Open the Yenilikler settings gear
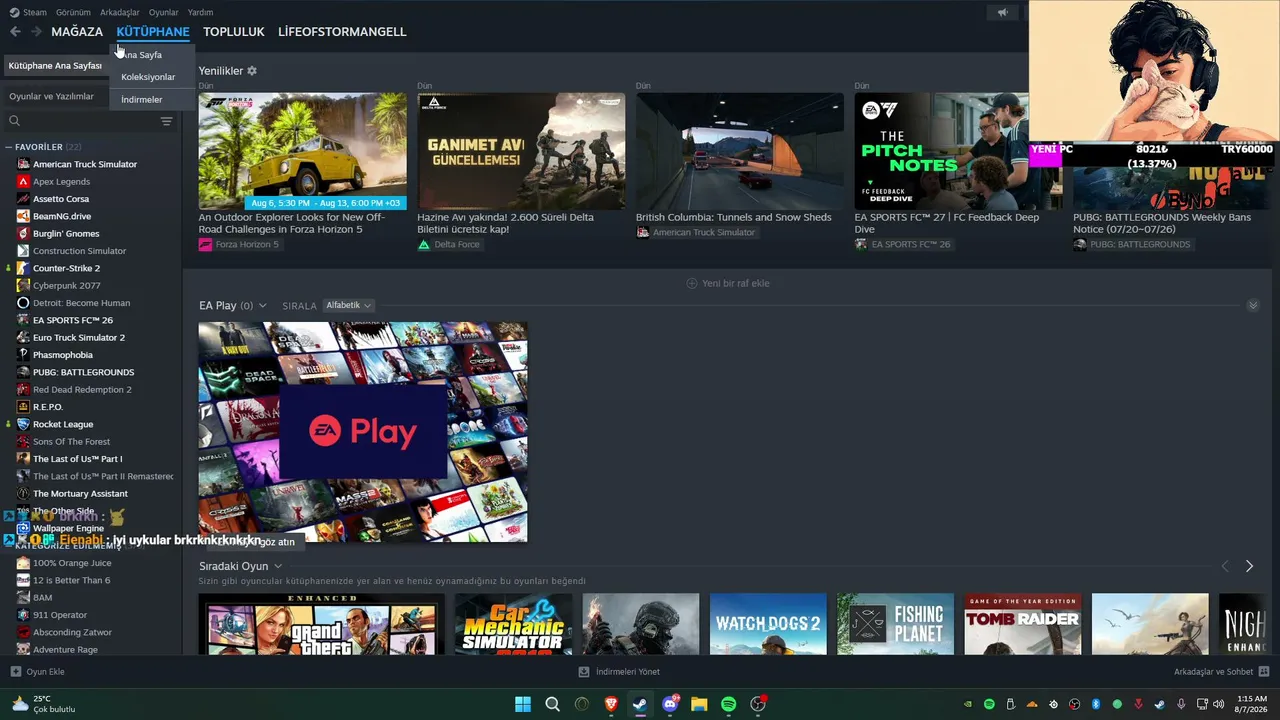The width and height of the screenshot is (1280, 720). pyautogui.click(x=252, y=71)
